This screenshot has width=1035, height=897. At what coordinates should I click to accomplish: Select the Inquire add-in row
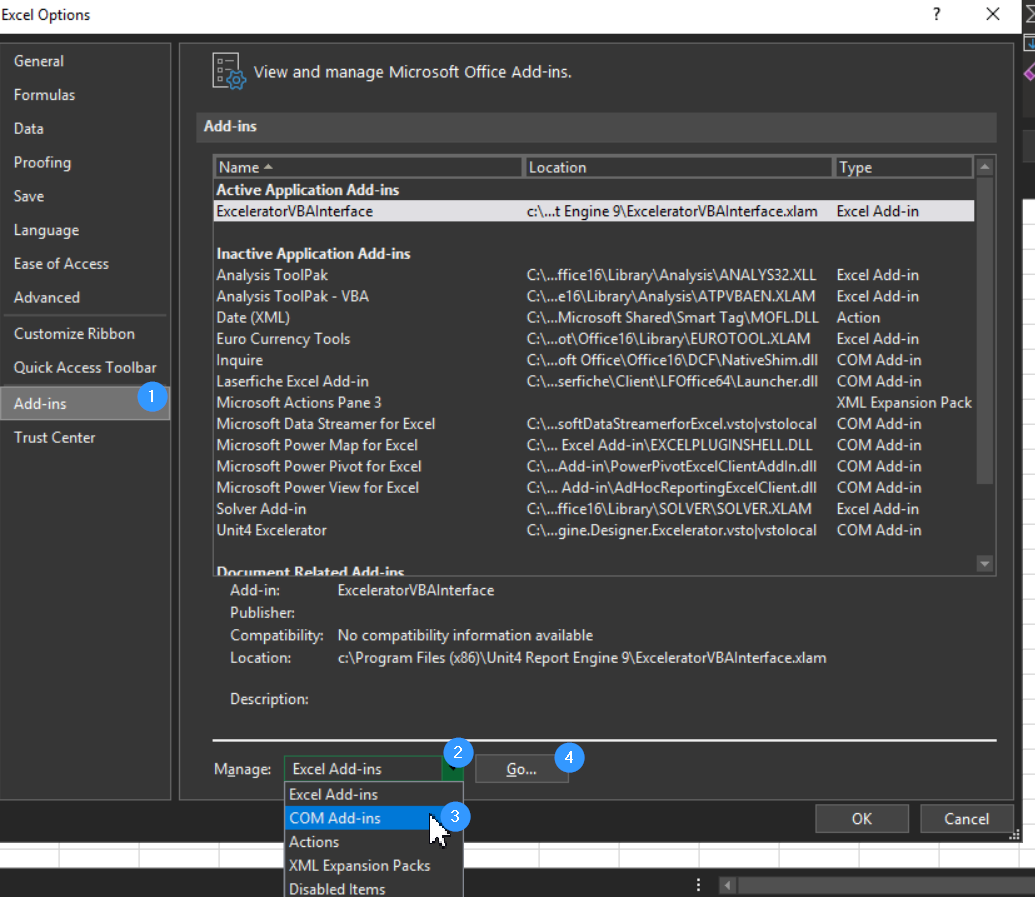coord(594,360)
